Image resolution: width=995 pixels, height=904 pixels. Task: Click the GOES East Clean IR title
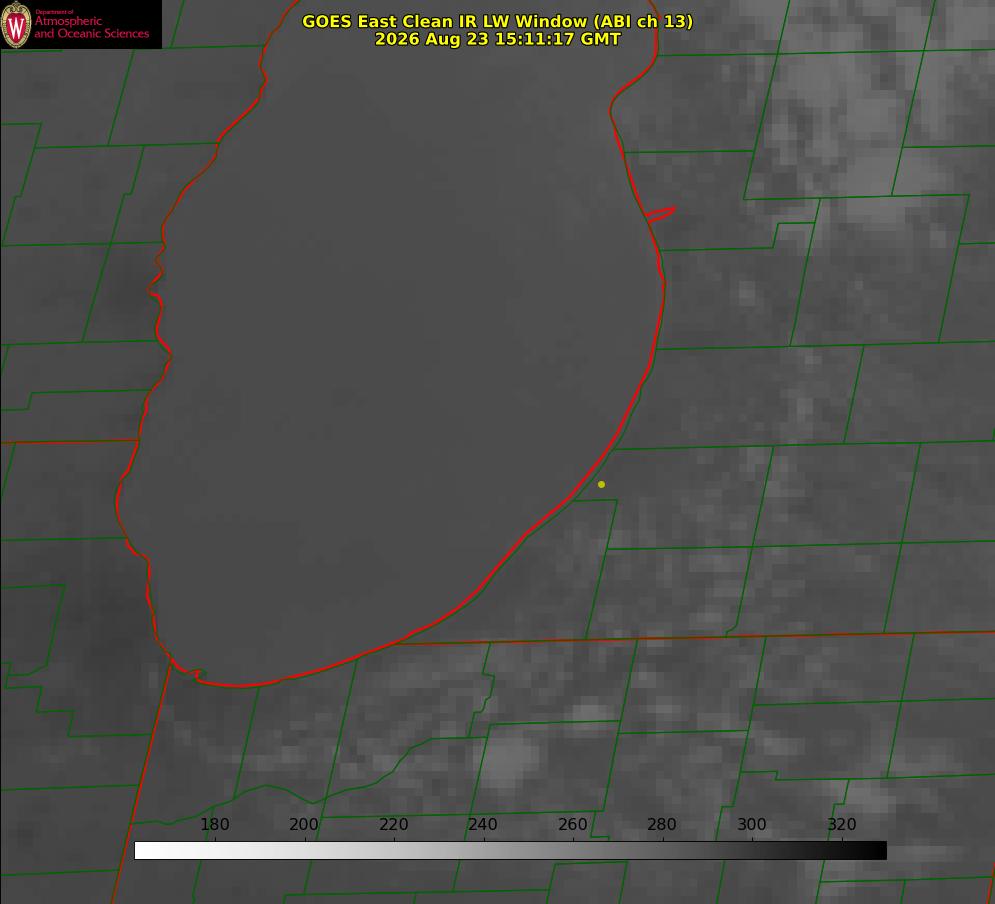coord(498,21)
